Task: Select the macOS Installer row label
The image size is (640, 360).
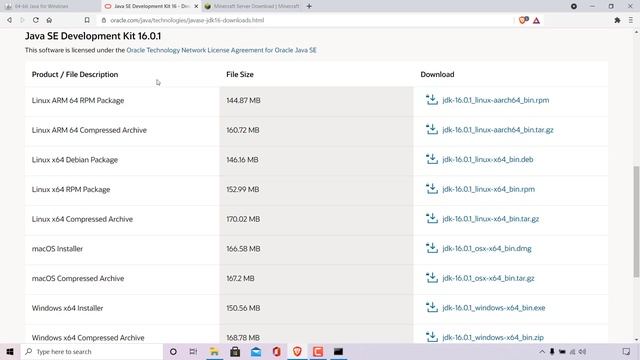Action: (57, 249)
